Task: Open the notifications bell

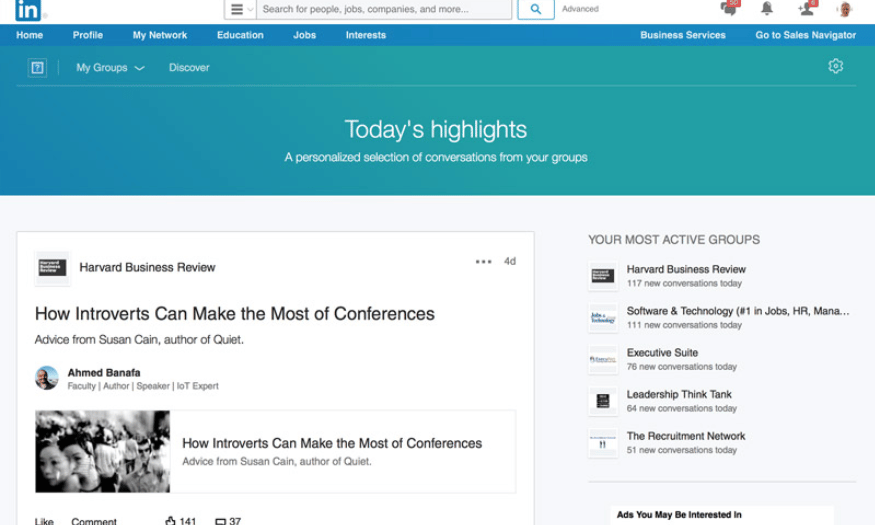Action: coord(767,8)
